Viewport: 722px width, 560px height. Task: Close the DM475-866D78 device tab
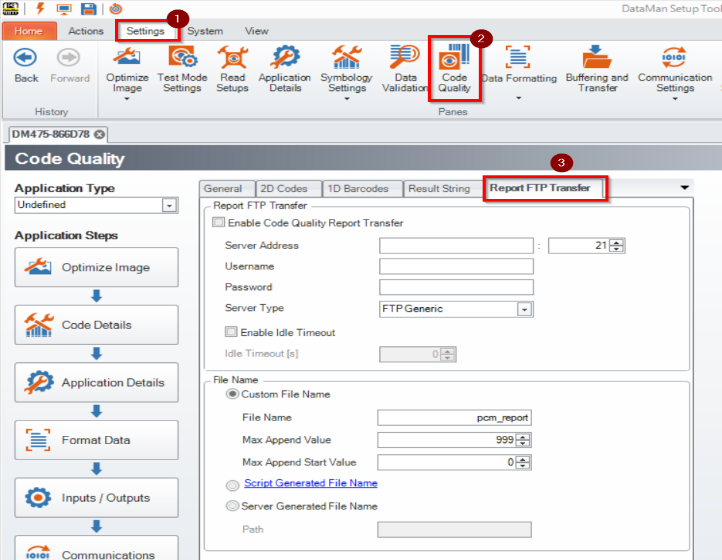99,134
